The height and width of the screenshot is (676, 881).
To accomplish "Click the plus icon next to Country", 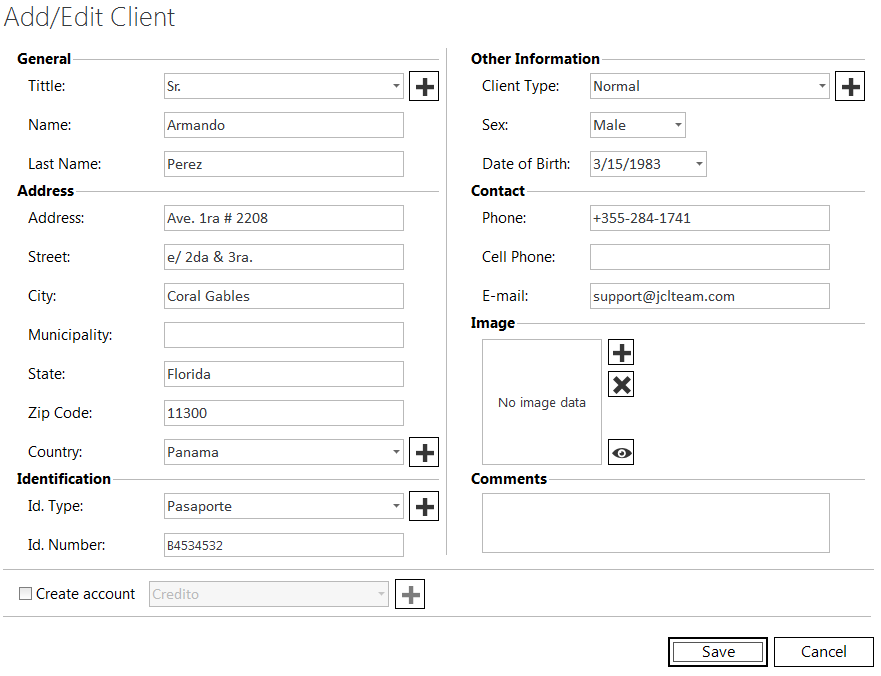I will [424, 453].
